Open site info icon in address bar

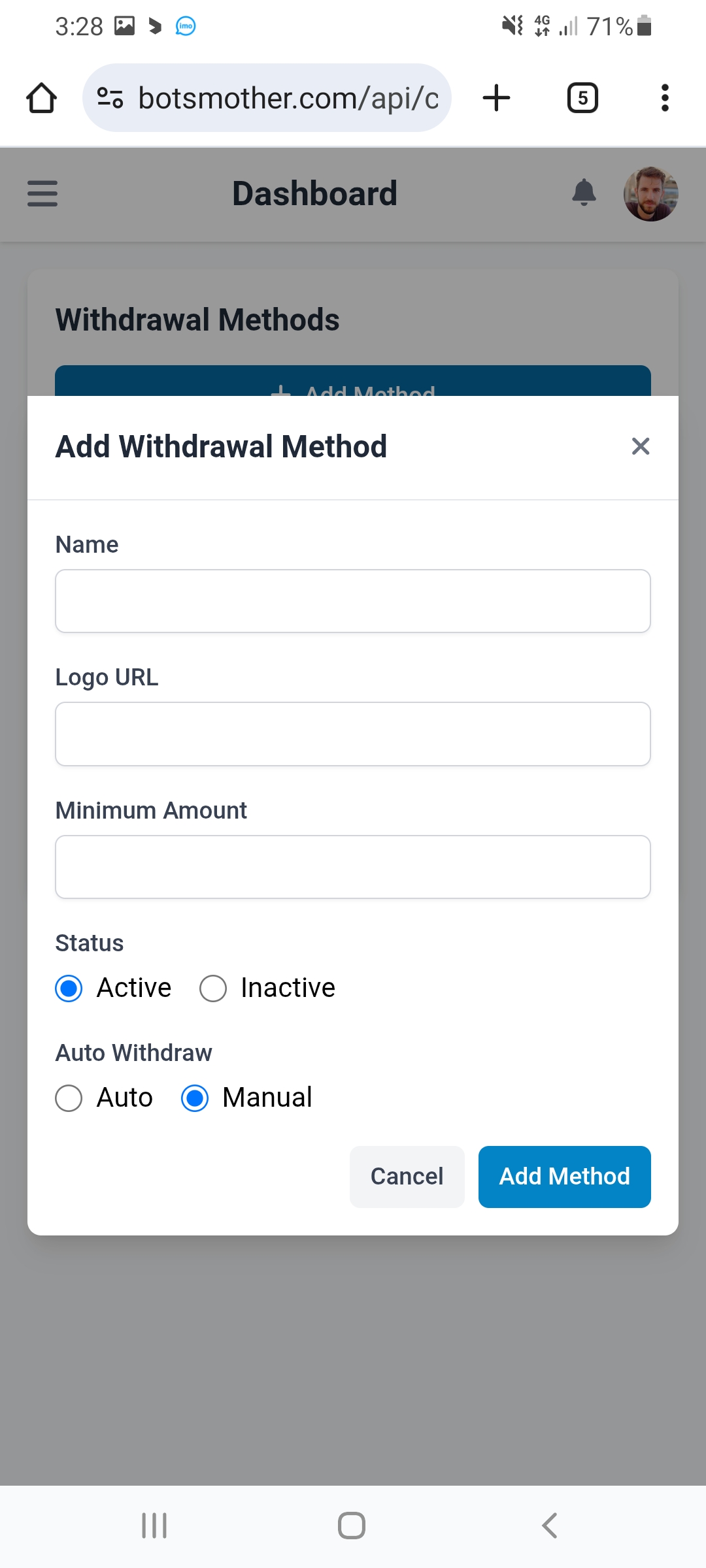click(x=110, y=98)
